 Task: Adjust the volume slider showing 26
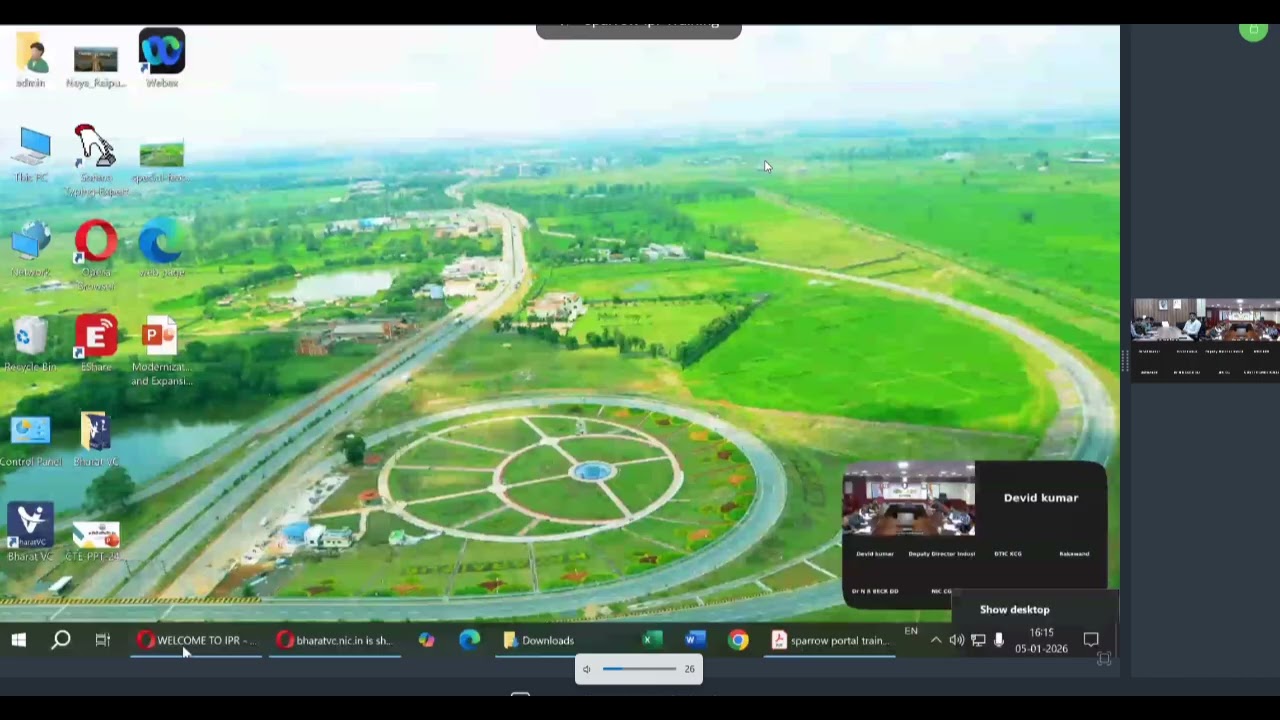point(639,669)
